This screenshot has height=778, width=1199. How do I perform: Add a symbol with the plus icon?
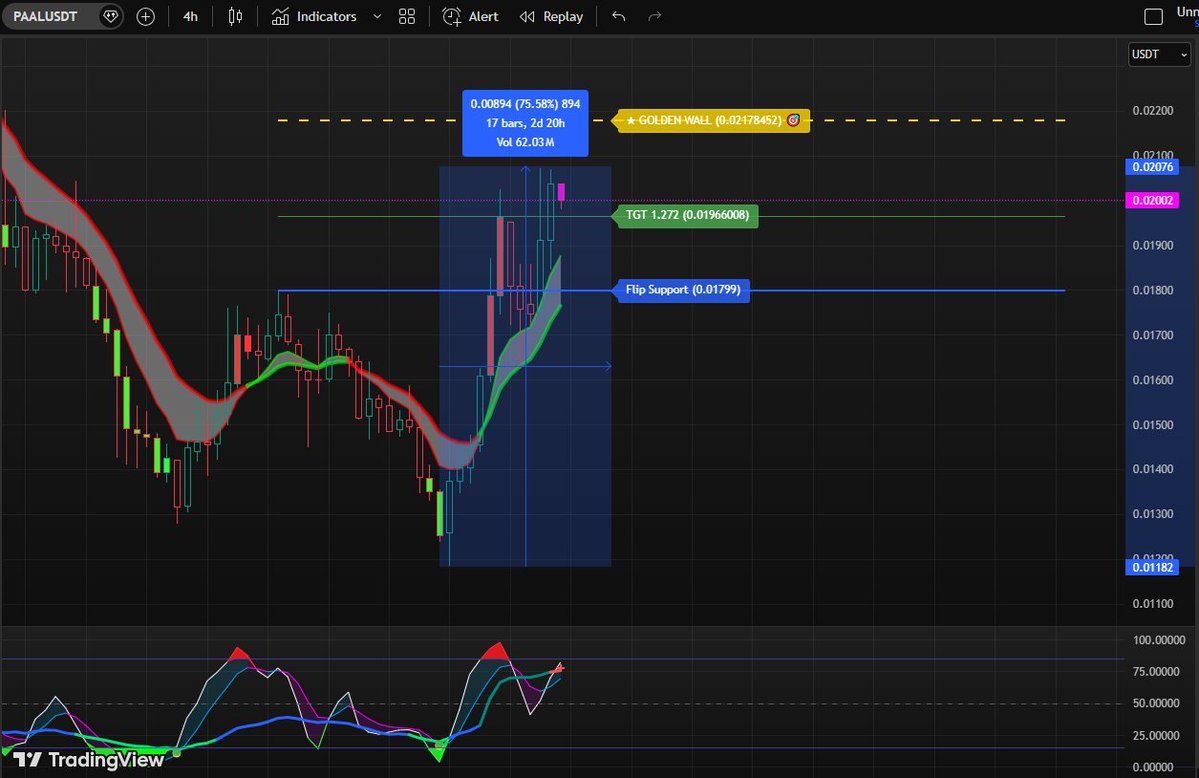click(145, 16)
